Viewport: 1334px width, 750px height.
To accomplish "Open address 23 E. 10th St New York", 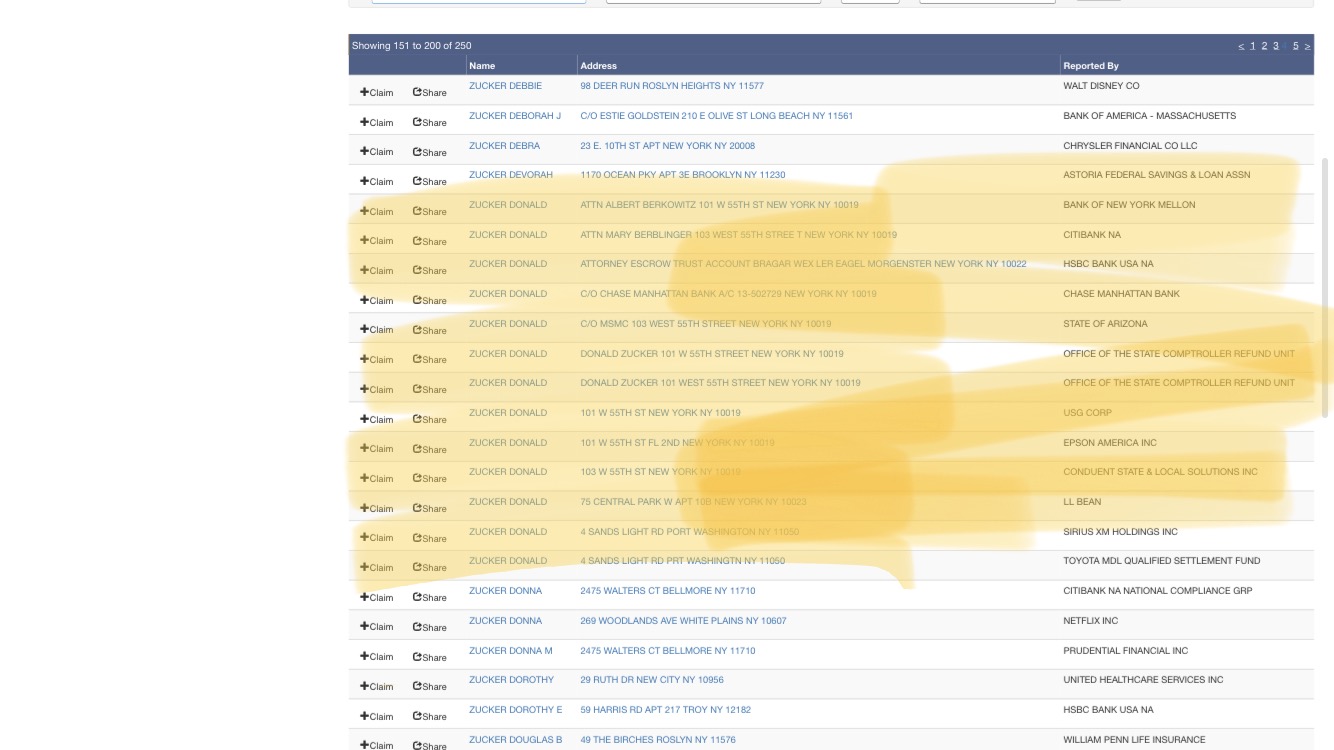I will coord(668,146).
